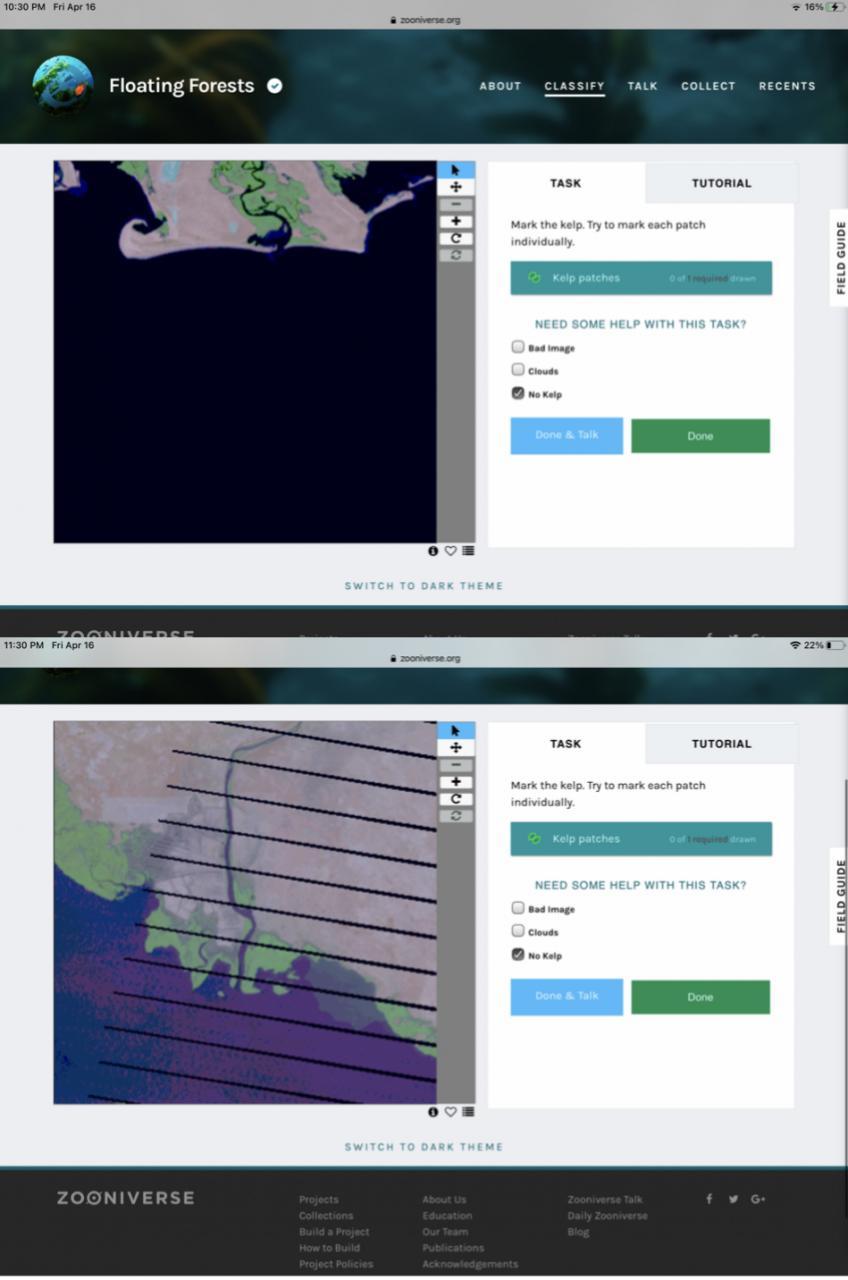Open TALK in the header navigation

(x=642, y=86)
